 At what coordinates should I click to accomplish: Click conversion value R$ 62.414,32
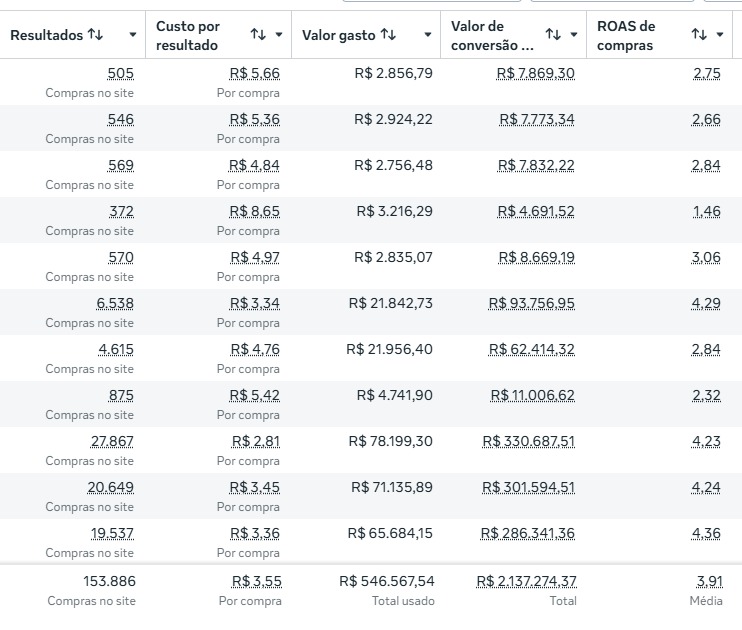tap(532, 349)
